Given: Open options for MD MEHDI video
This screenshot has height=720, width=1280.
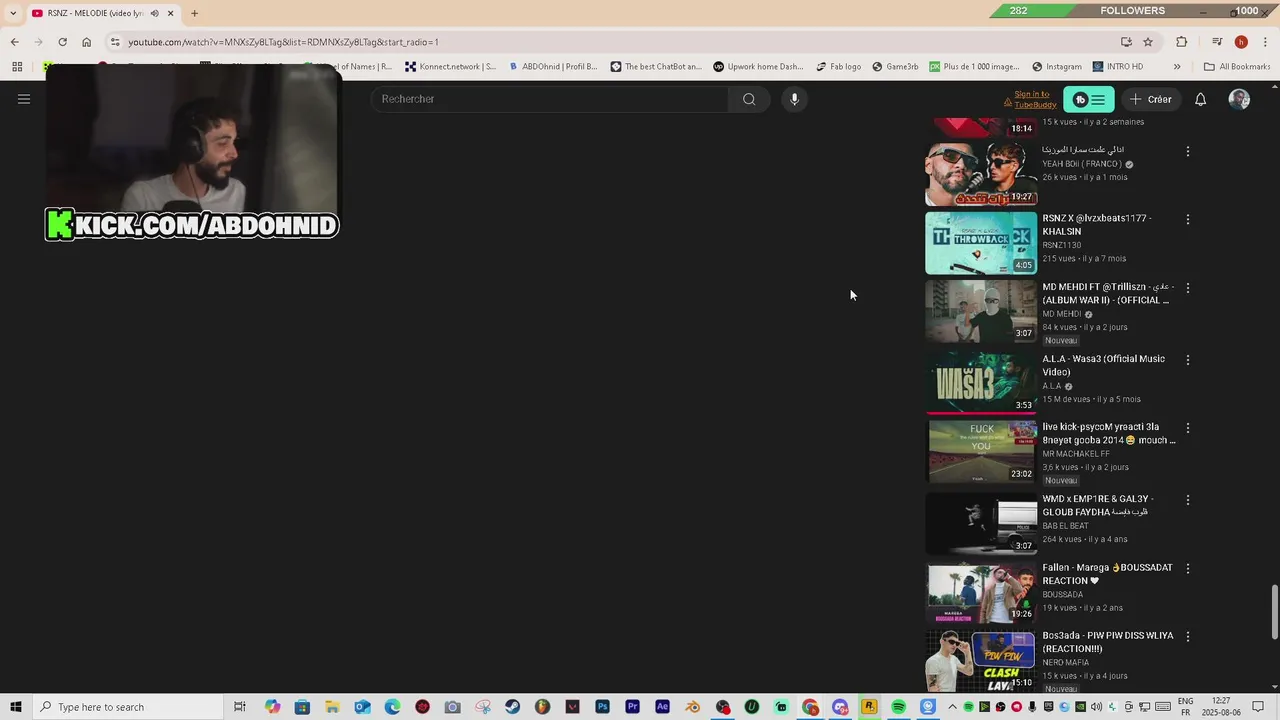Looking at the screenshot, I should 1188,288.
